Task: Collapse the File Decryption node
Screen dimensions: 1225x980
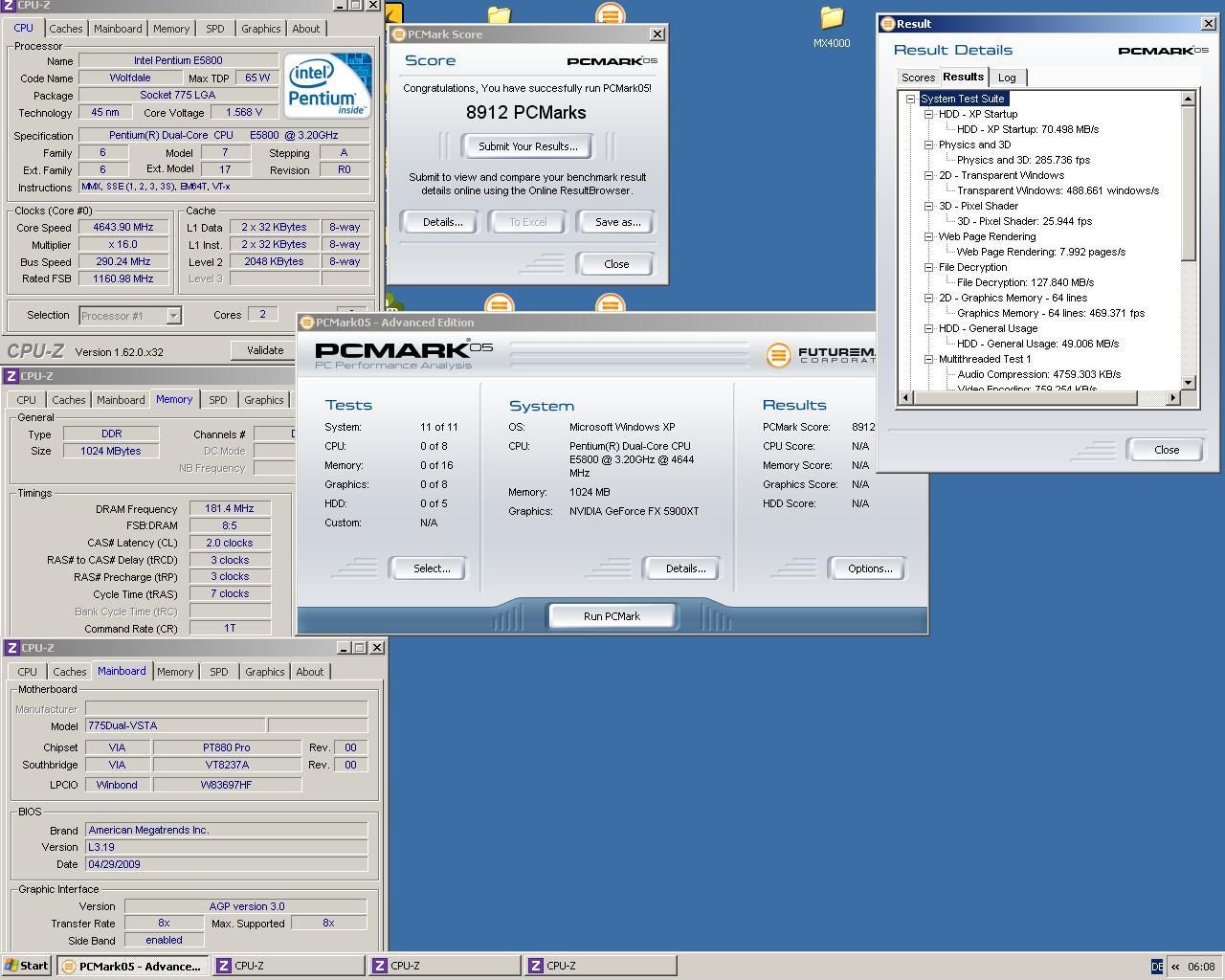Action: coord(928,267)
